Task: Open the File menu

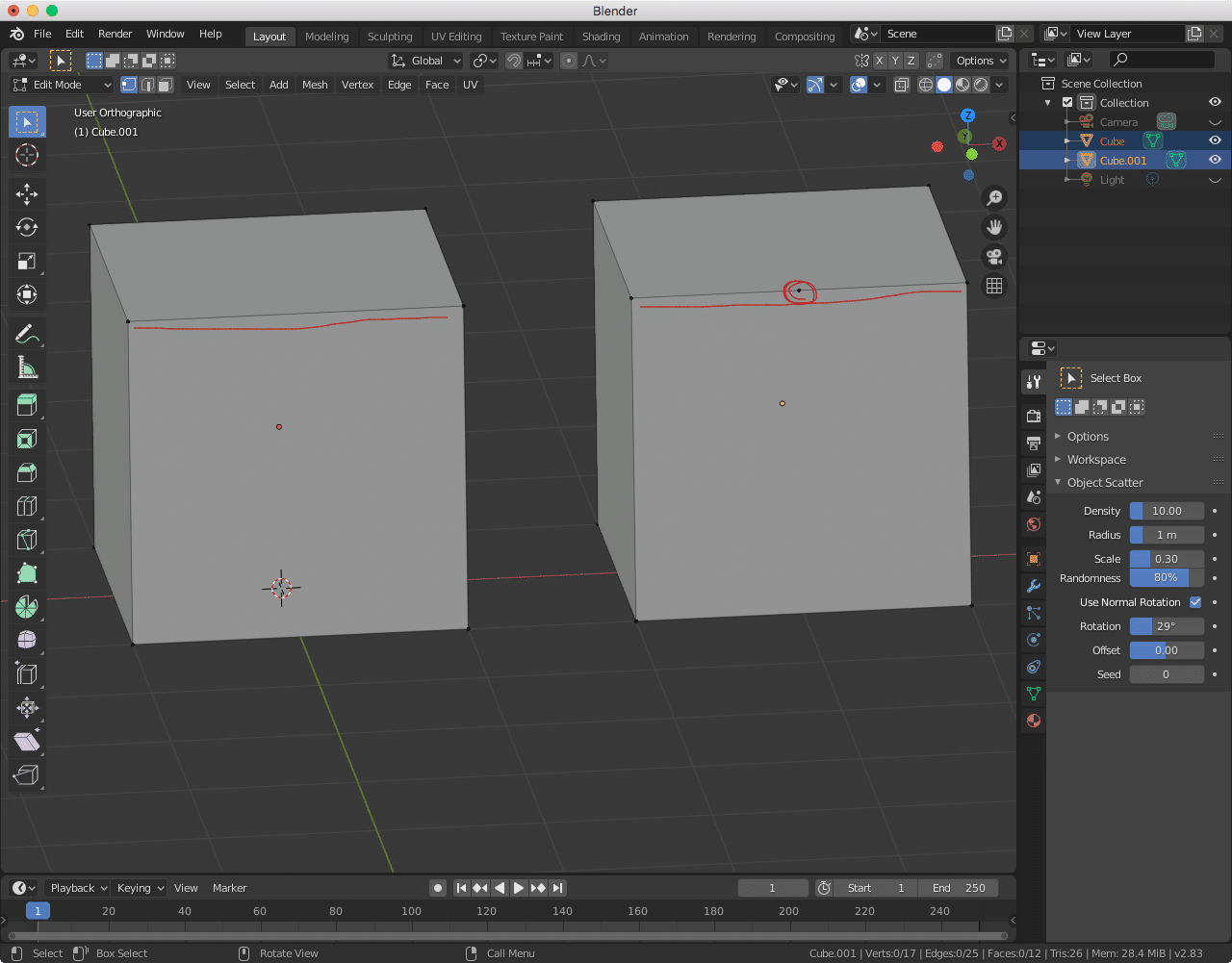Action: coord(43,34)
